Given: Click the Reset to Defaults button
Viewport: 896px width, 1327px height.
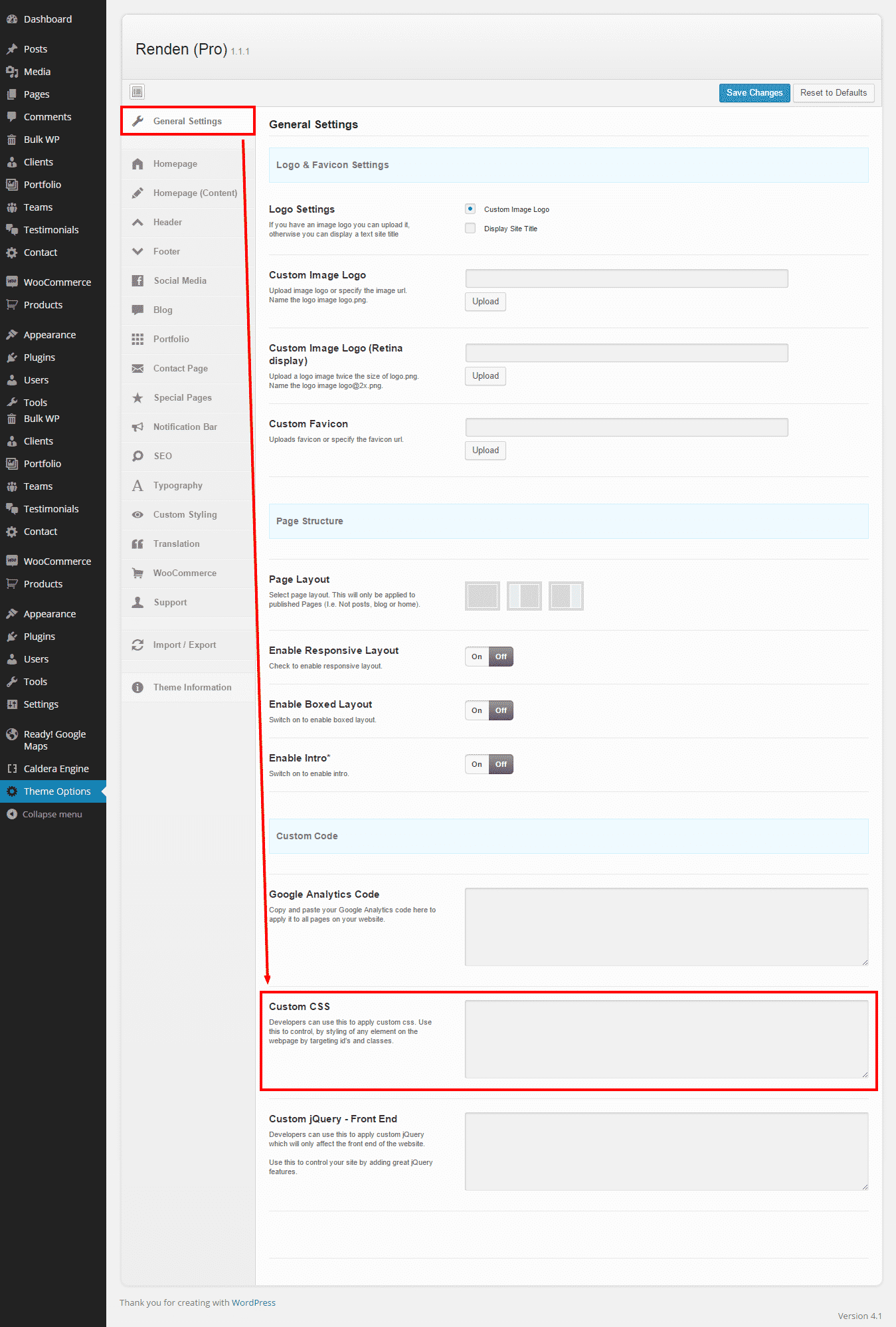Looking at the screenshot, I should [833, 93].
